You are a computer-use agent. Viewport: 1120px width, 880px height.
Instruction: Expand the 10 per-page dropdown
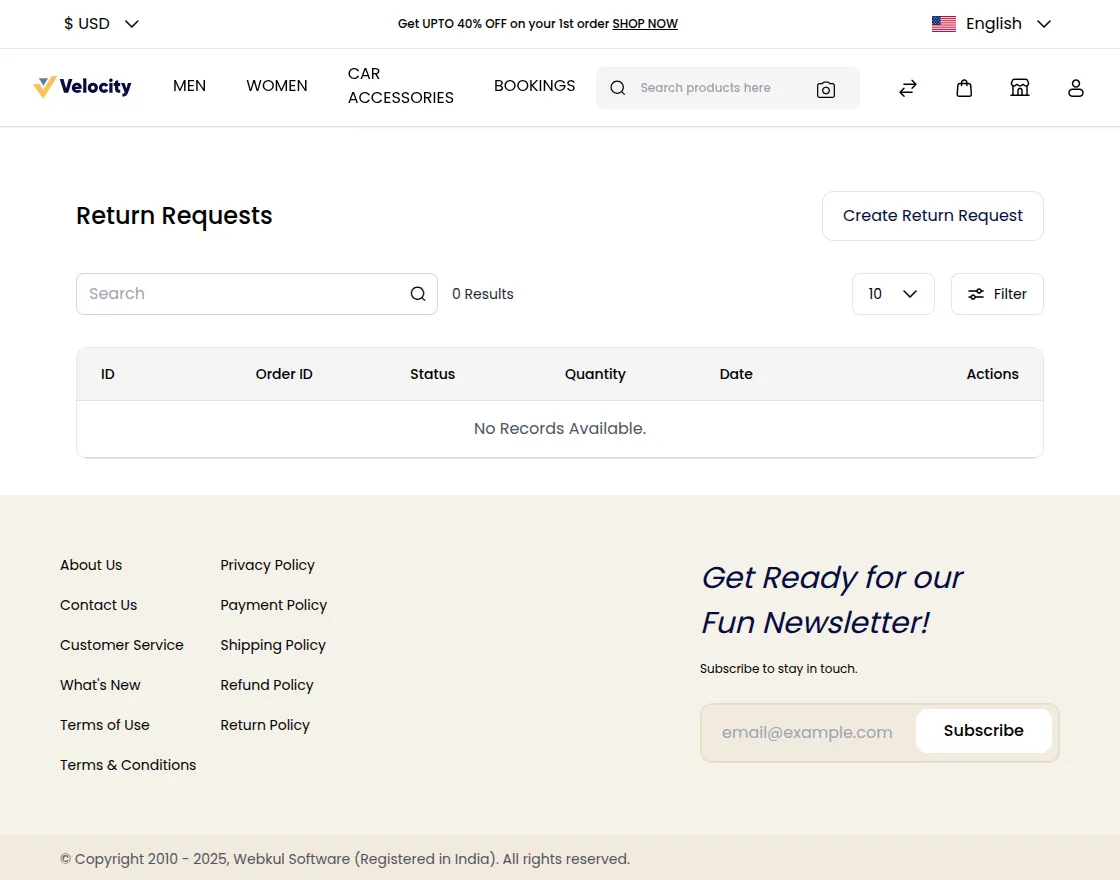pos(892,294)
